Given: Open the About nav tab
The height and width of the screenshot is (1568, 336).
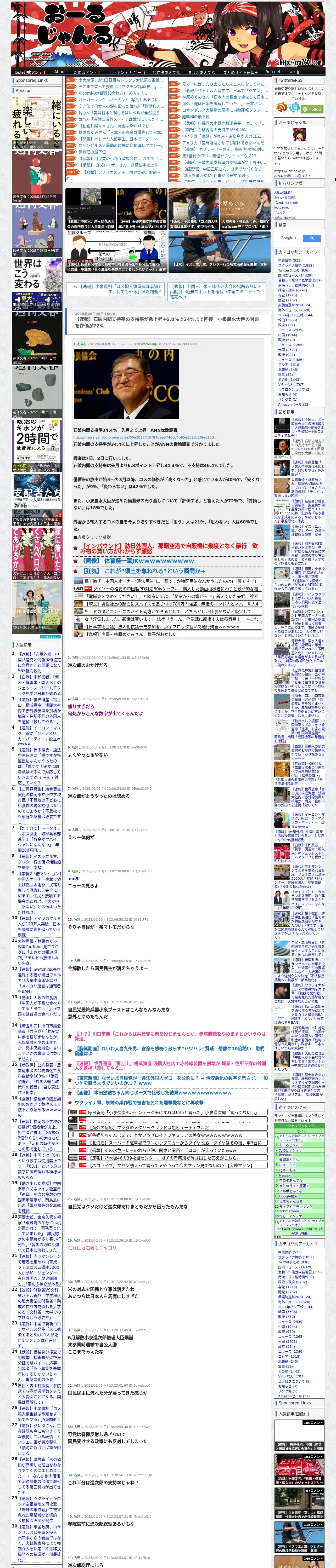Looking at the screenshot, I should click(60, 72).
